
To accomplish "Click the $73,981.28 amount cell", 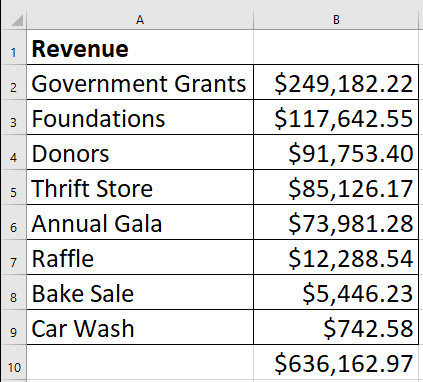I will [x=336, y=222].
